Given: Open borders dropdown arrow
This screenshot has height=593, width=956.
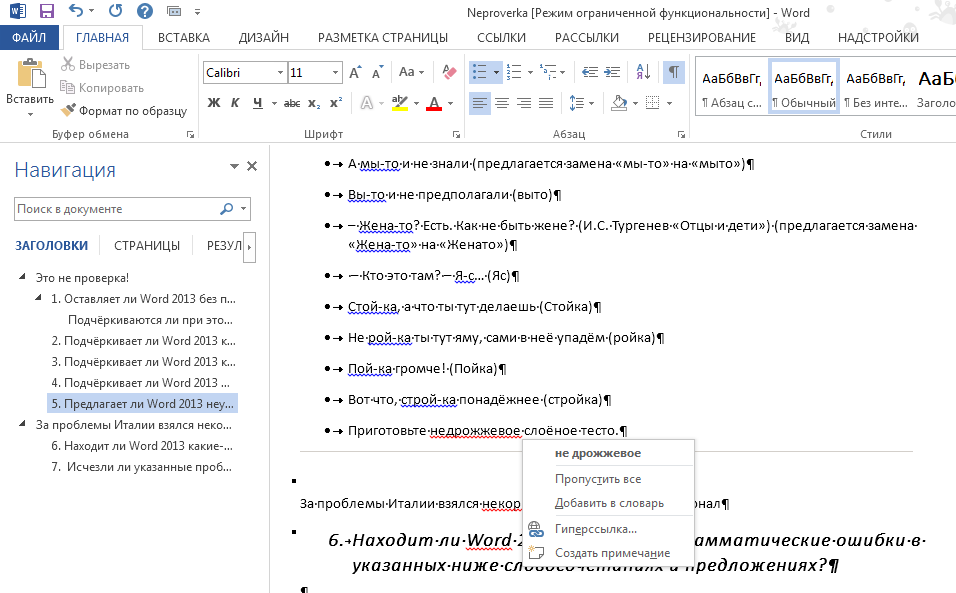Looking at the screenshot, I should pos(669,104).
